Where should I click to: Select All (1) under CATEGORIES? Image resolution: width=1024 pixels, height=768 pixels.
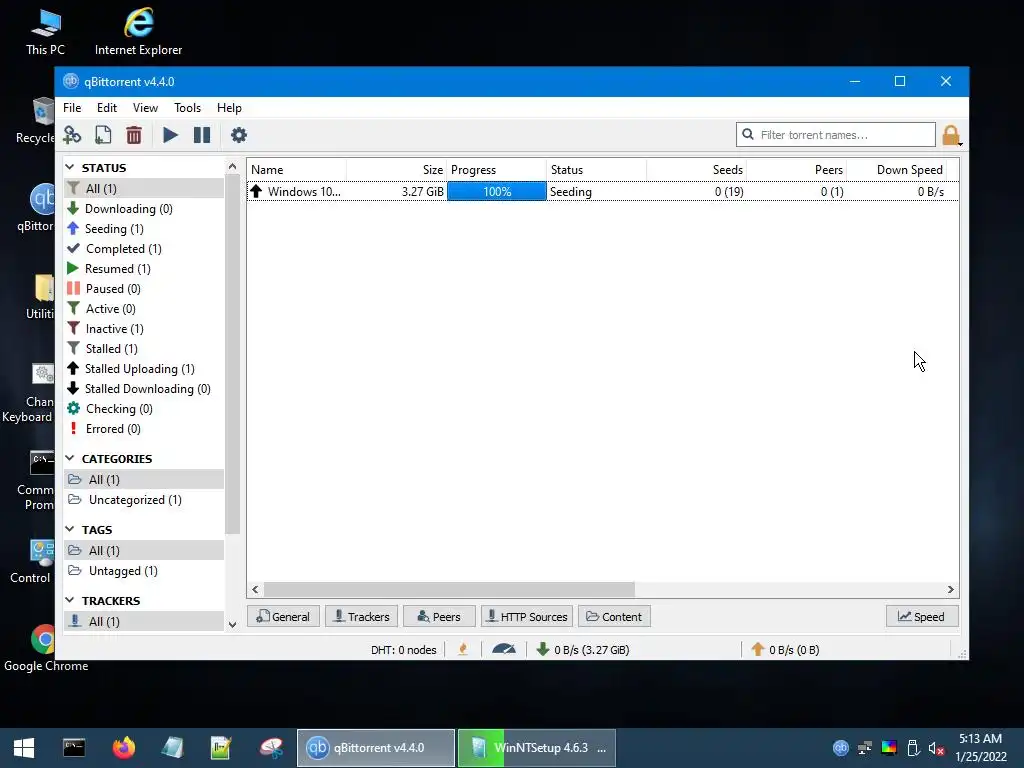click(x=144, y=479)
